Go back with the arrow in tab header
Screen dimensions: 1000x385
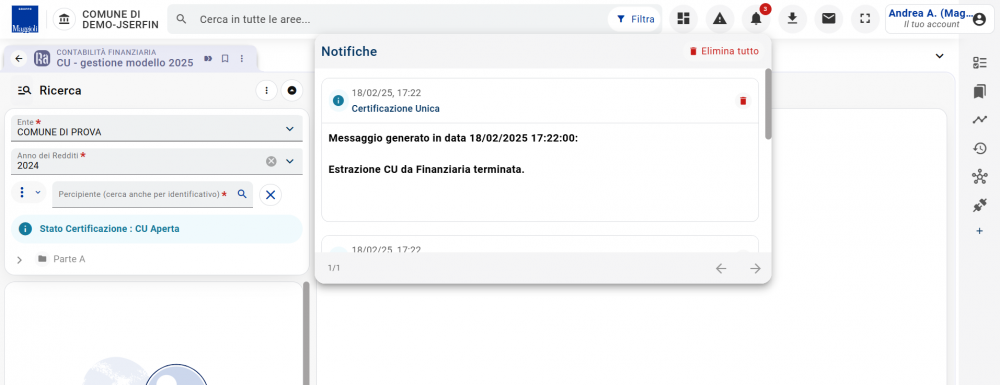(19, 59)
